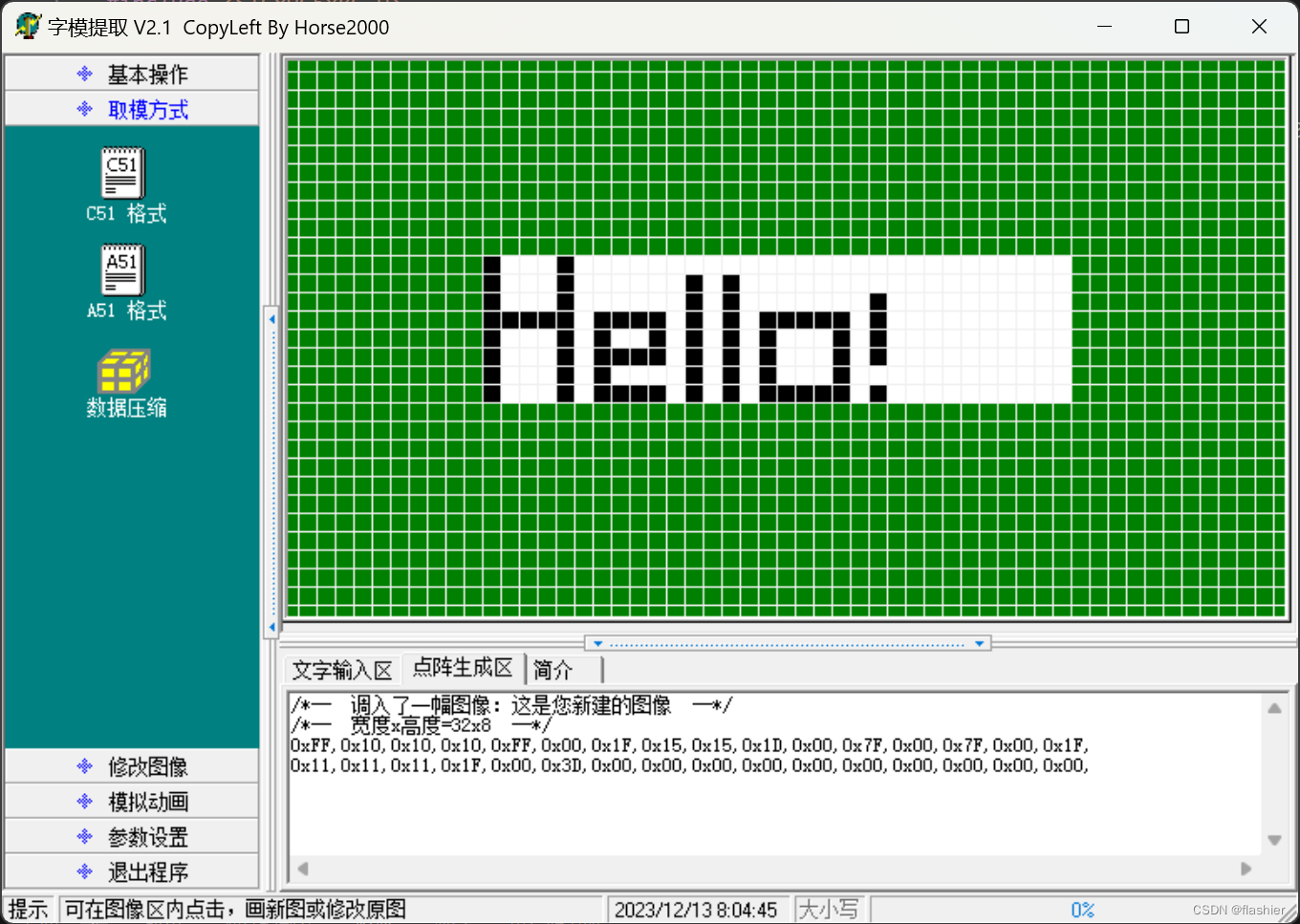This screenshot has height=924, width=1300.
Task: Click the second hex line starting 0x11
Action: tap(689, 765)
